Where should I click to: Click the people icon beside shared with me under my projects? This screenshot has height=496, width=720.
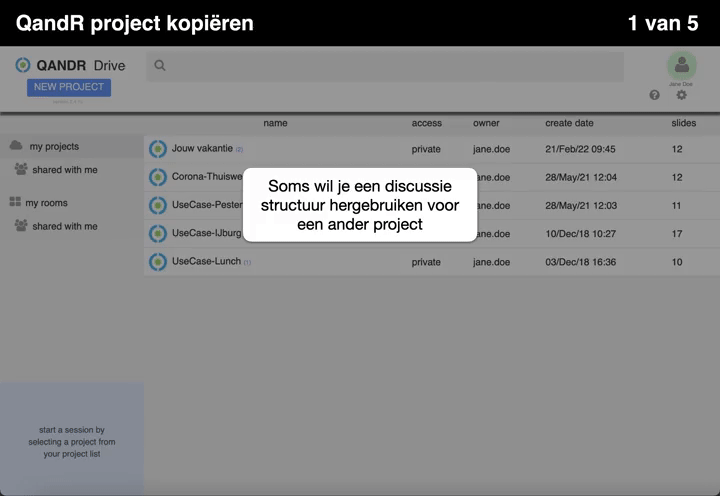pyautogui.click(x=21, y=169)
